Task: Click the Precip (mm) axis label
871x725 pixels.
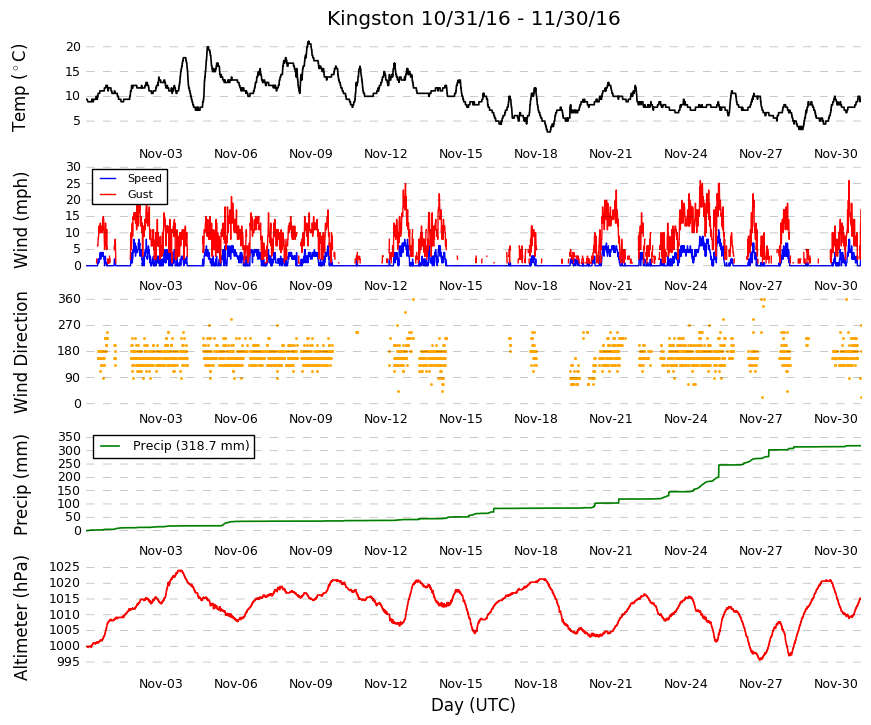Action: click(x=19, y=485)
